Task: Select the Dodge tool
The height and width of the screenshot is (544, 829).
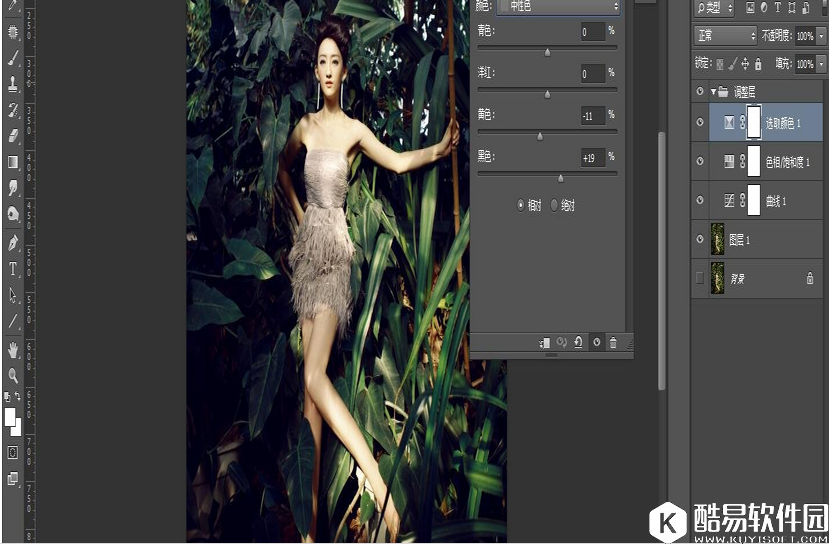Action: 13,214
